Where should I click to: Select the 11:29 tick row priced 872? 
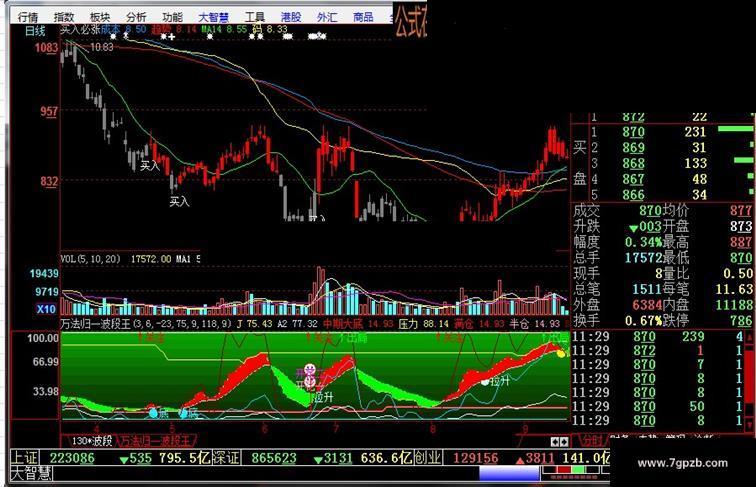point(658,351)
